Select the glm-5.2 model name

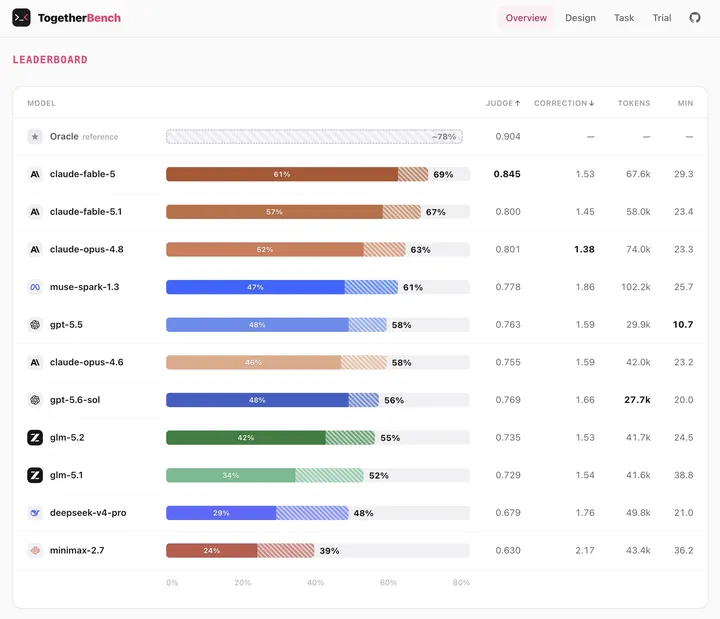[x=67, y=438]
